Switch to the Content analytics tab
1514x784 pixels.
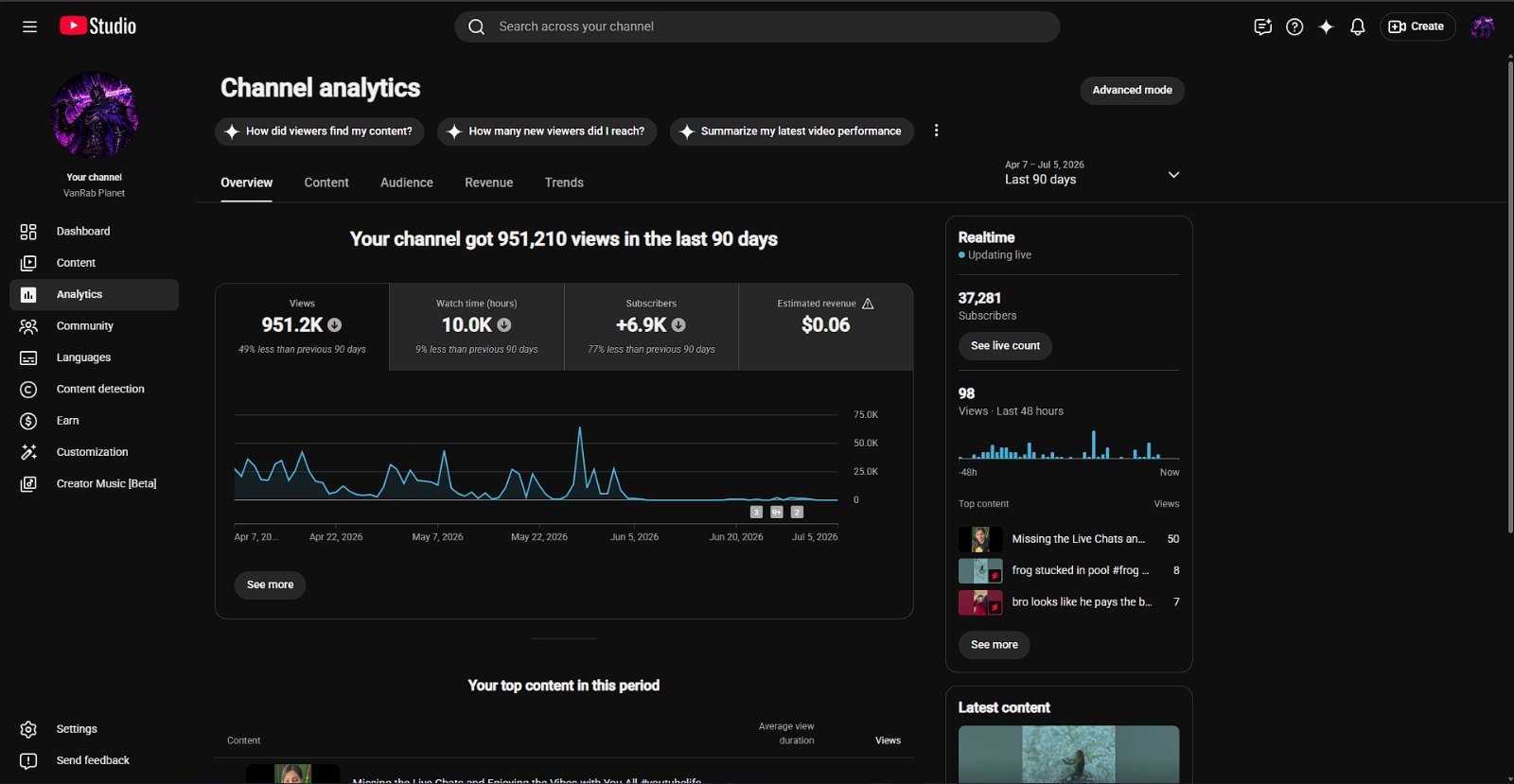point(326,183)
